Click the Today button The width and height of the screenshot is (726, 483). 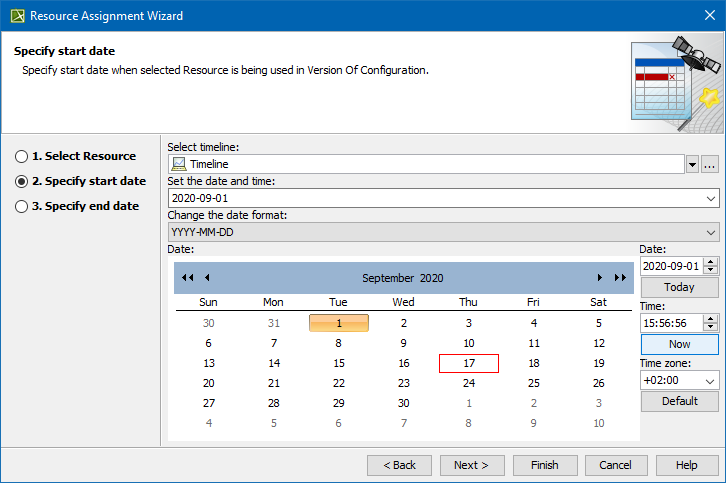679,287
